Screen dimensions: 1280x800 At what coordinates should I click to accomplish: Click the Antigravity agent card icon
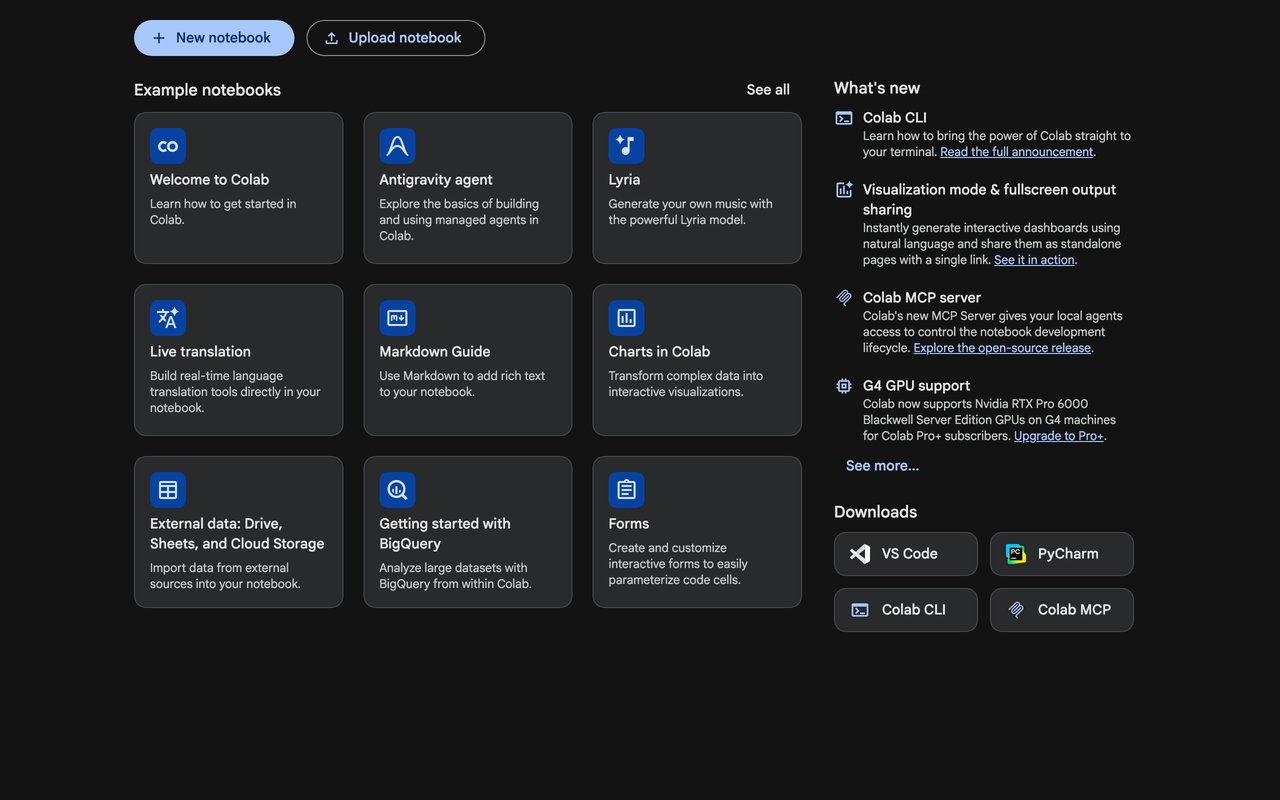point(397,146)
